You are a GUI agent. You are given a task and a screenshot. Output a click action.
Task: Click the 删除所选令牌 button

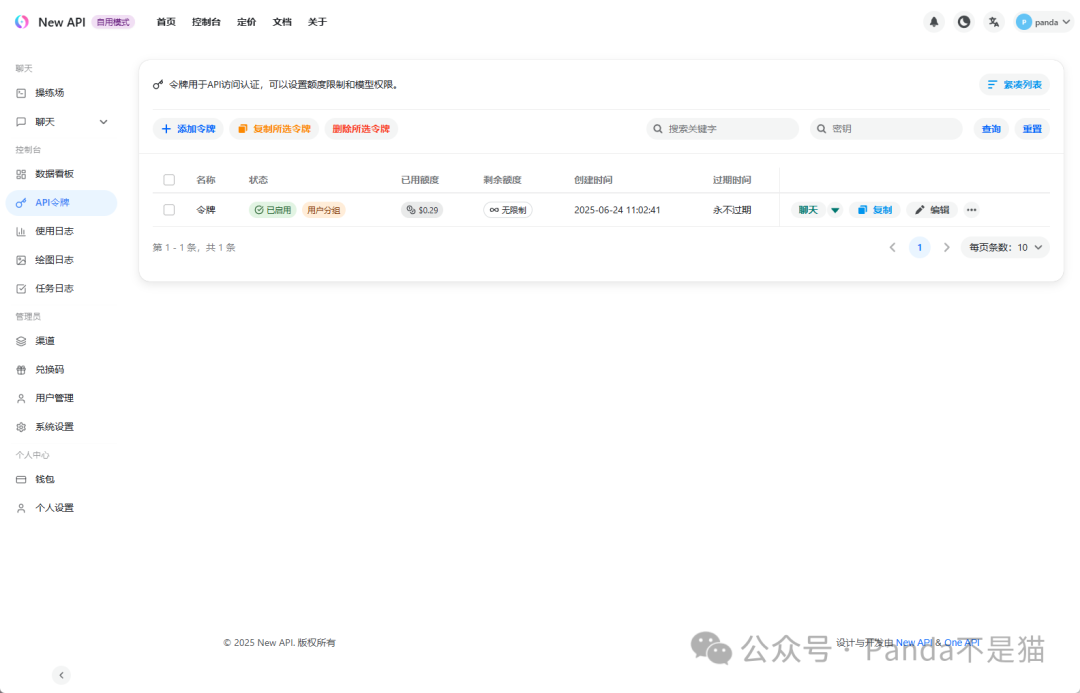361,129
